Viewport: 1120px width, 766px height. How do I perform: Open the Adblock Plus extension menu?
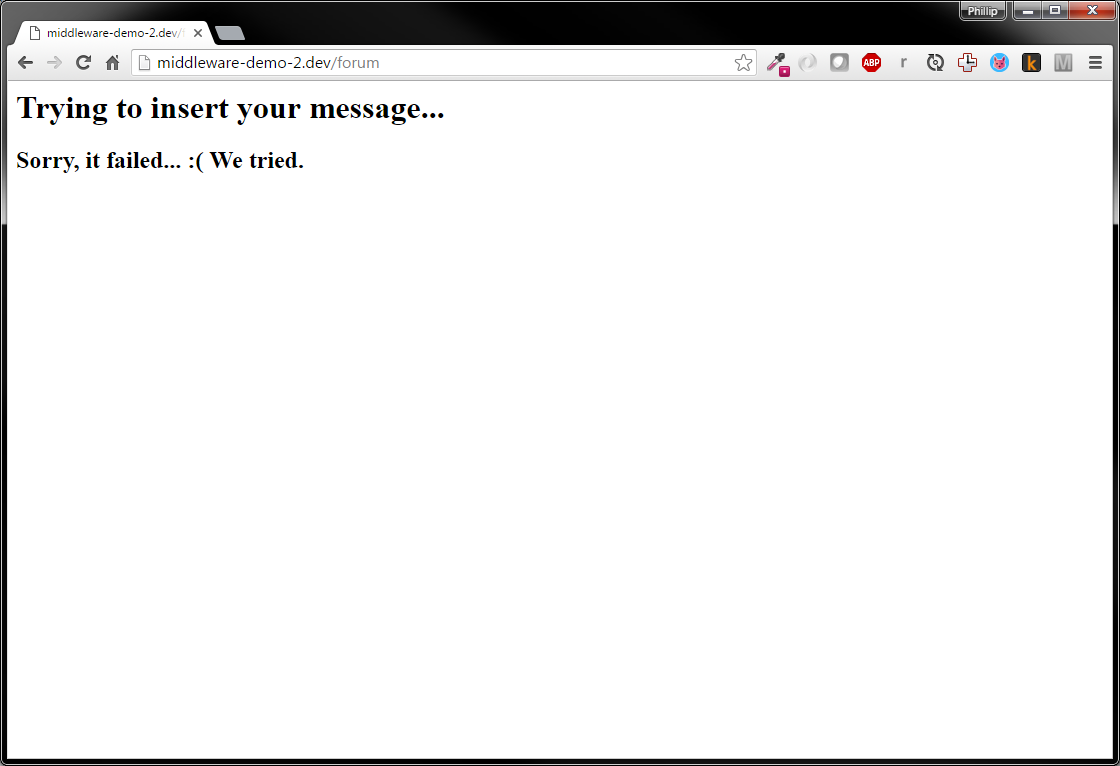[x=871, y=63]
